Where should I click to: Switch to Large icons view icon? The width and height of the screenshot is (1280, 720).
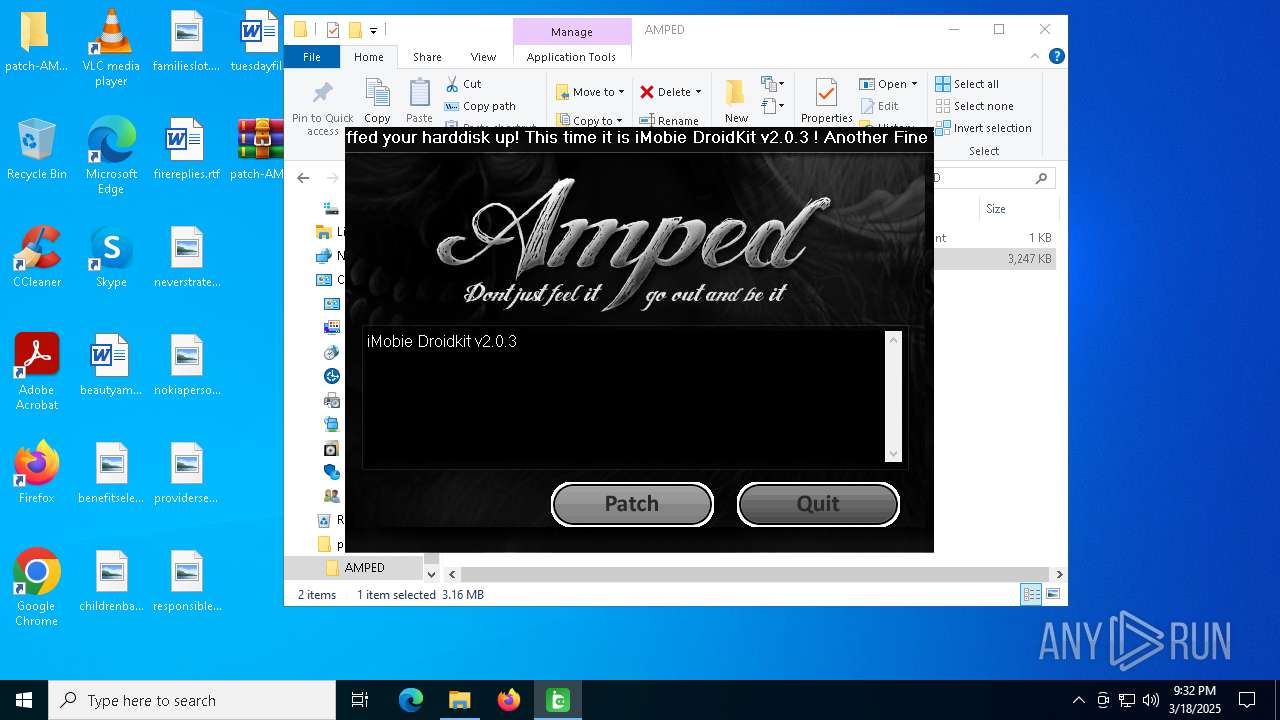coord(1052,595)
